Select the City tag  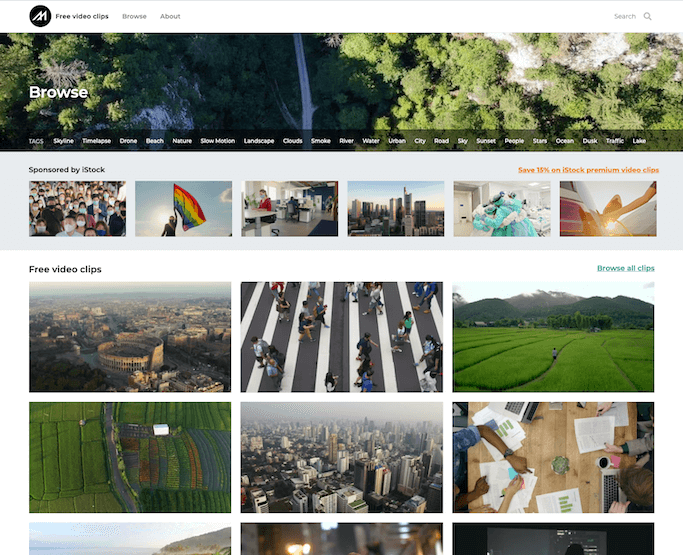[x=420, y=141]
